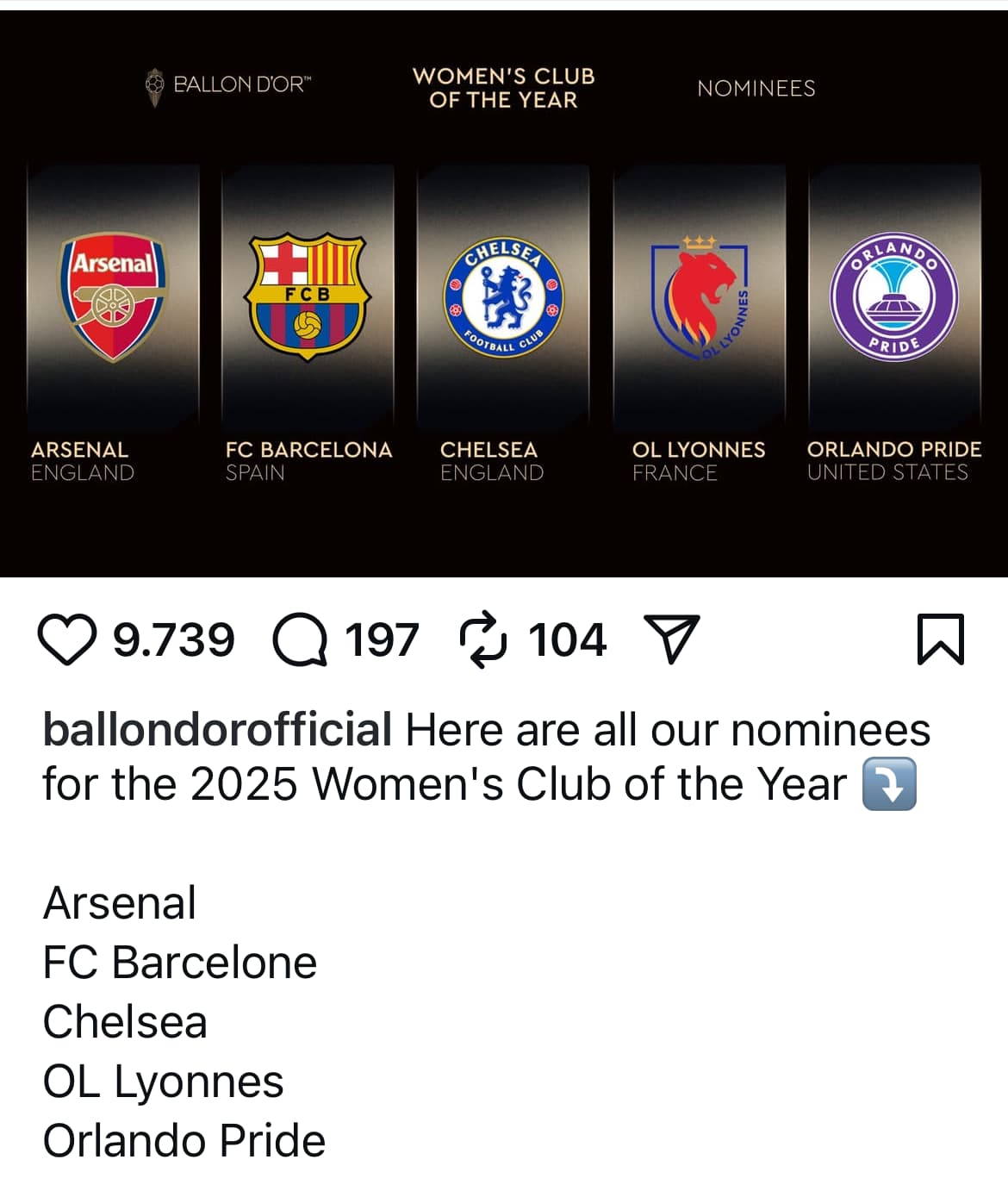Share the post with the paper-plane icon
The width and height of the screenshot is (1008, 1191).
click(671, 639)
